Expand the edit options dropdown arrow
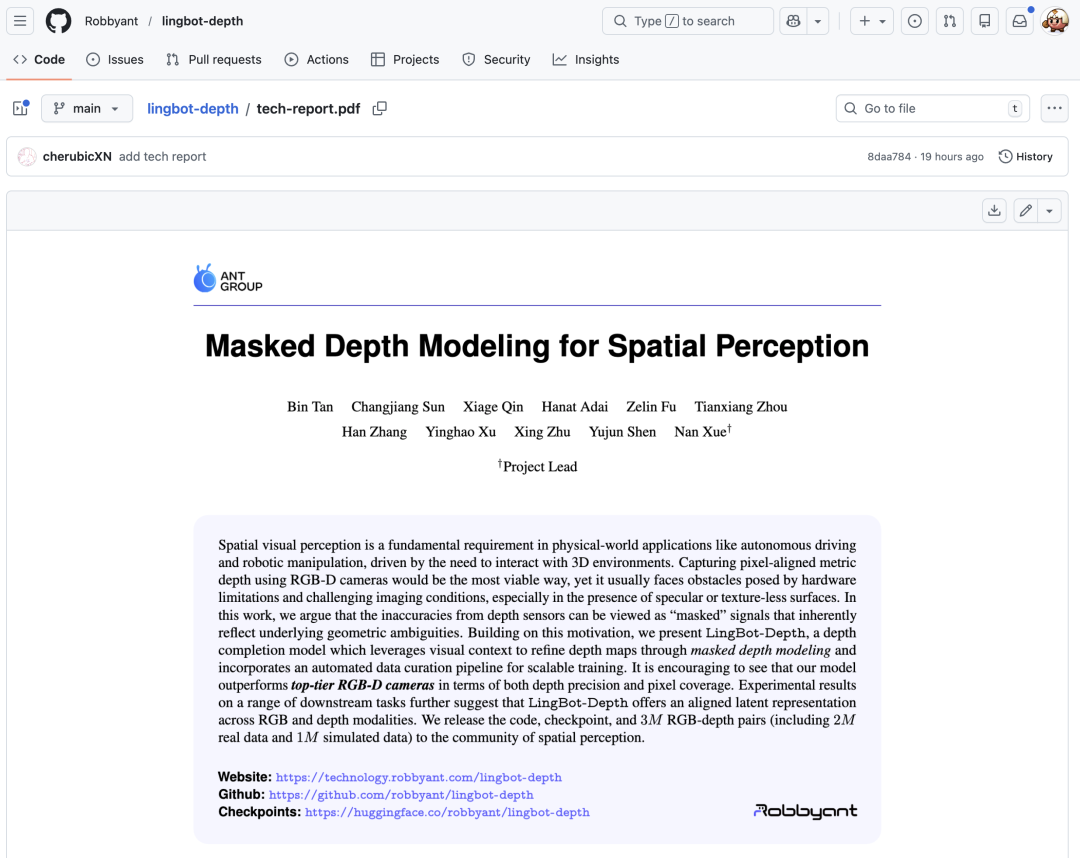 coord(1049,211)
